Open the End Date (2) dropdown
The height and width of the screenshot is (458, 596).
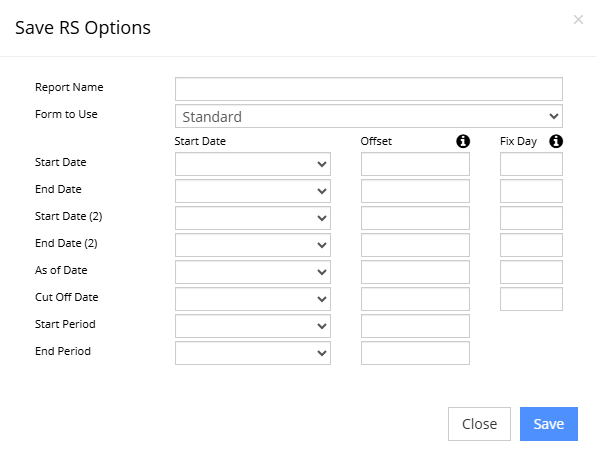tap(253, 245)
